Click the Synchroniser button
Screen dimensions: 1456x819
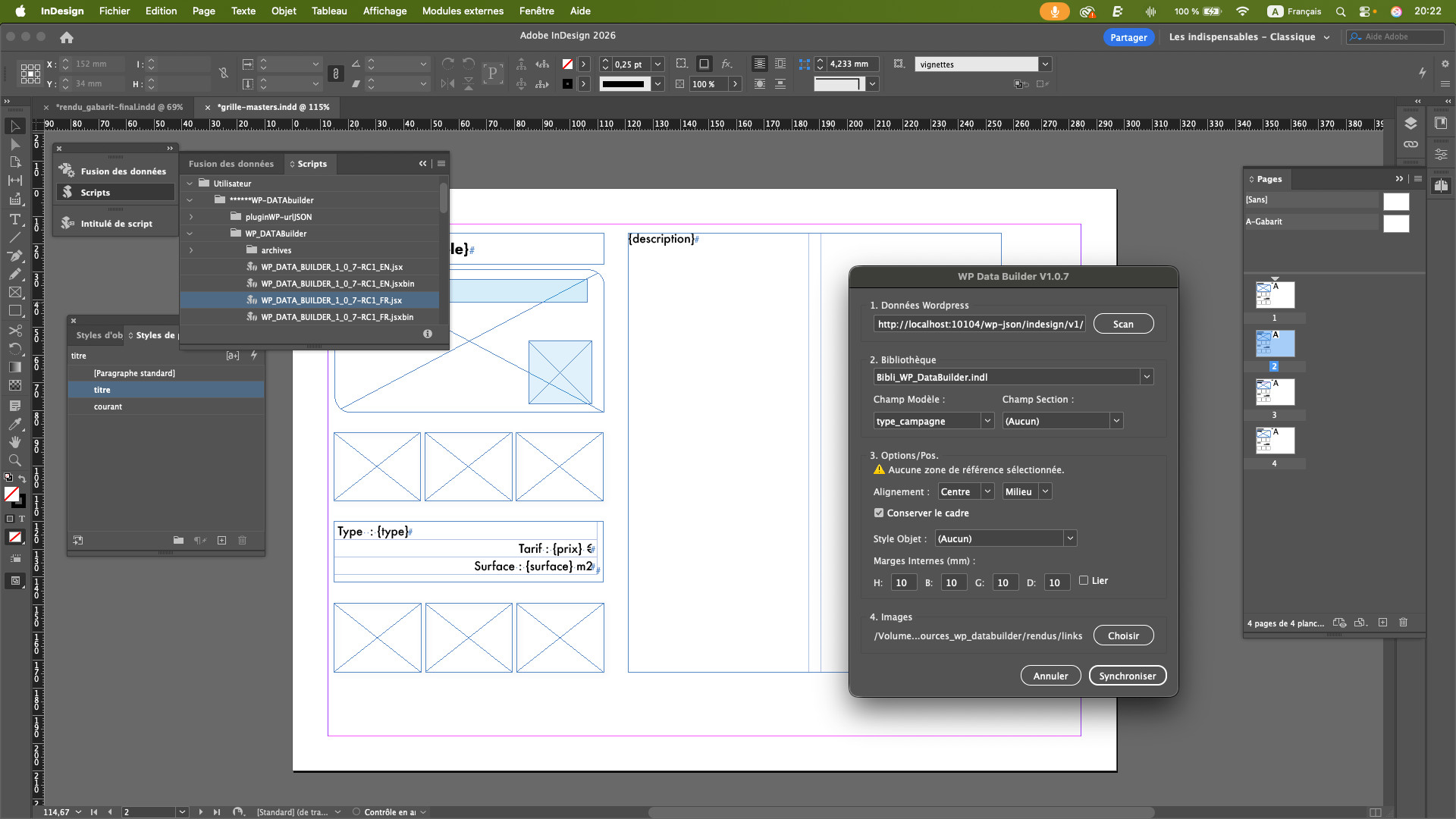pos(1127,676)
